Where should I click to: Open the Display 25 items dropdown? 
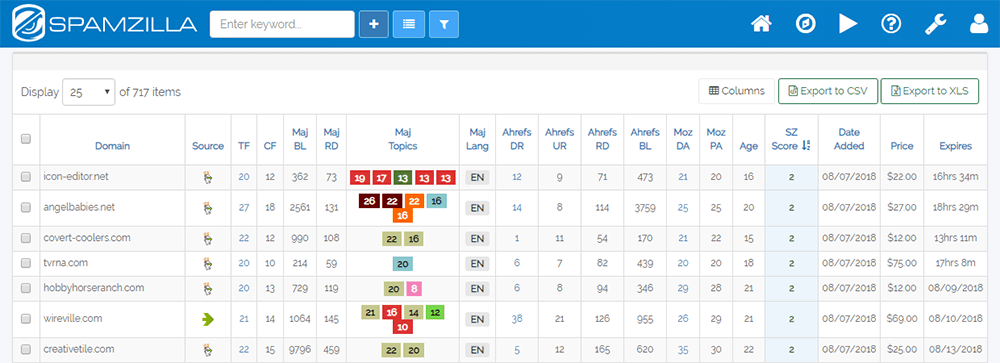(x=89, y=92)
